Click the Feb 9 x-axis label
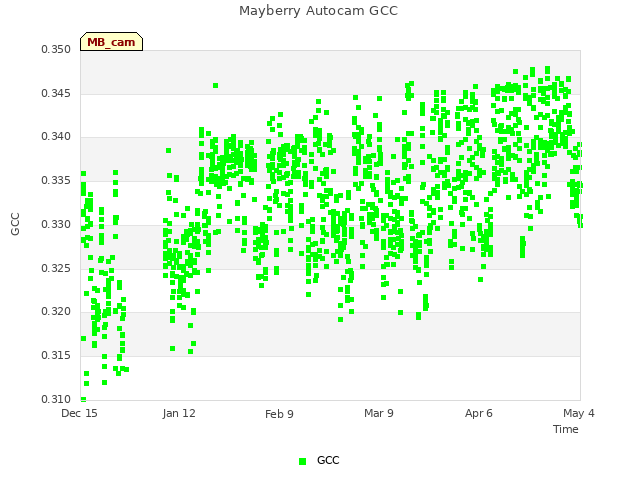This screenshot has height=480, width=640. pyautogui.click(x=279, y=414)
